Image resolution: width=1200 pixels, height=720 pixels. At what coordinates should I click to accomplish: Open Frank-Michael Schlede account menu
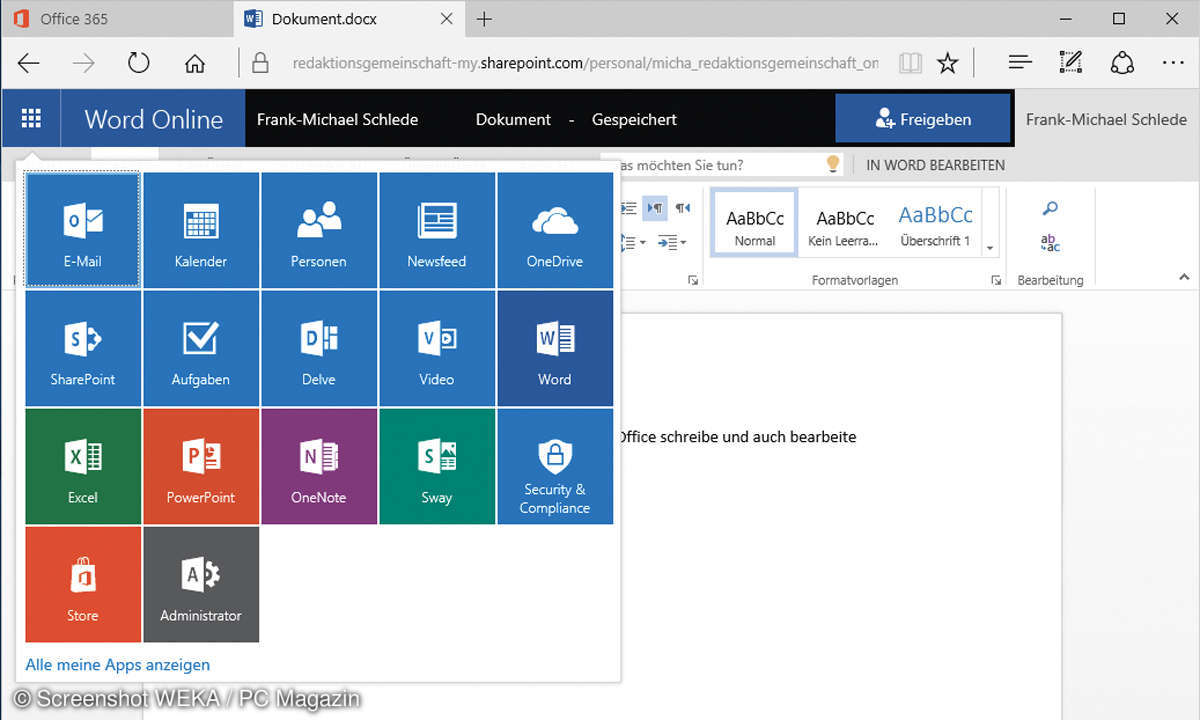(x=1106, y=119)
